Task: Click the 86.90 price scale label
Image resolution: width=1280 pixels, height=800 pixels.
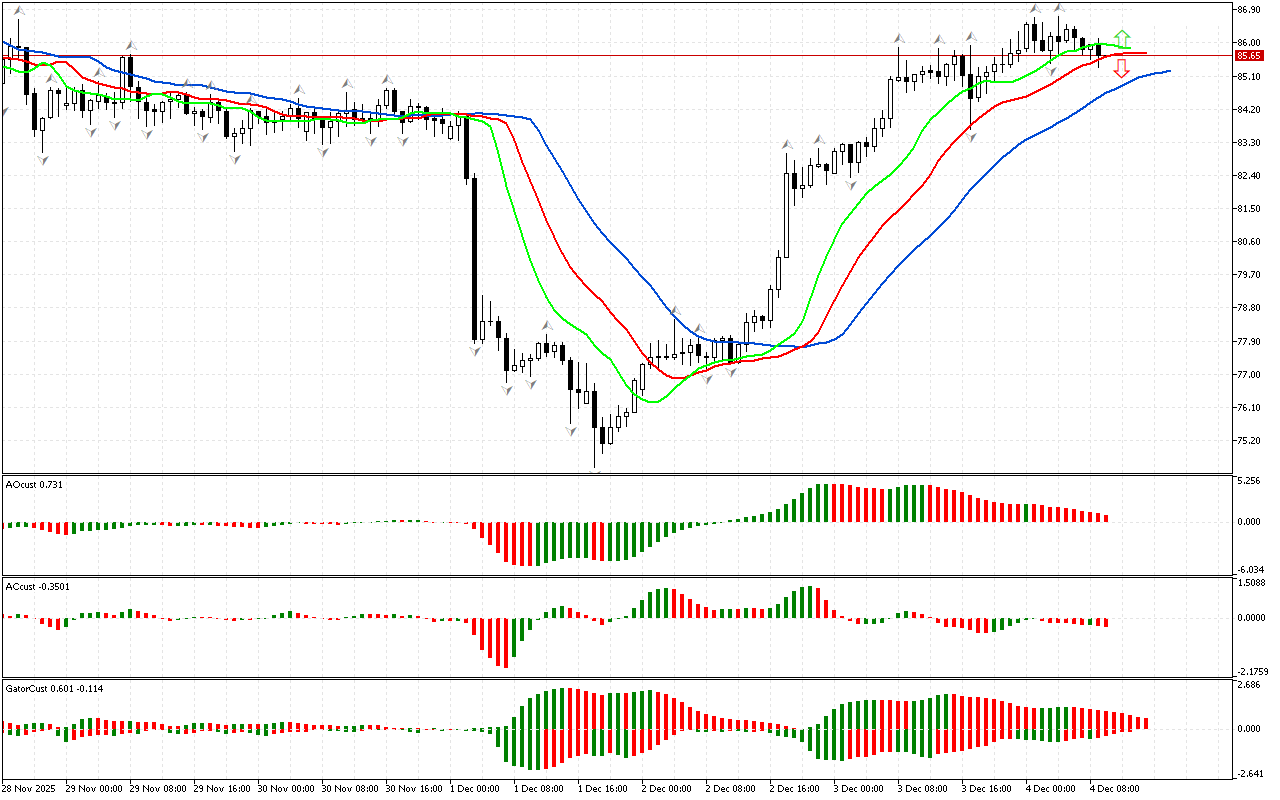Action: [x=1247, y=10]
